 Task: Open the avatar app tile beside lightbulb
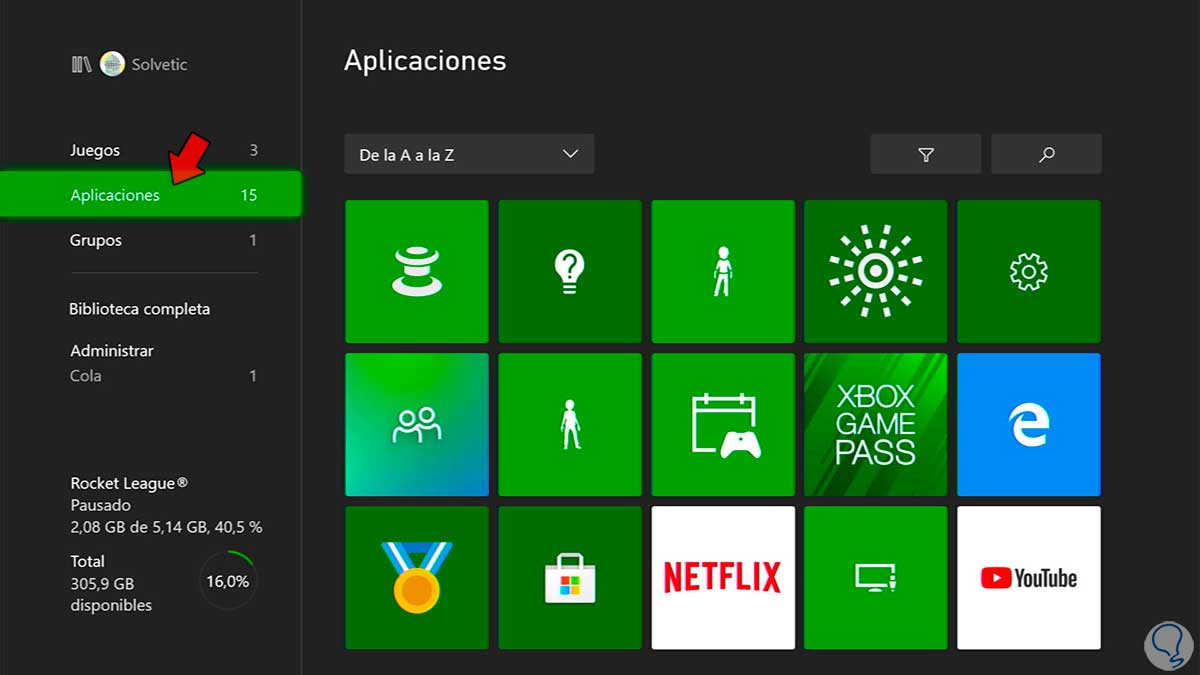tap(723, 271)
